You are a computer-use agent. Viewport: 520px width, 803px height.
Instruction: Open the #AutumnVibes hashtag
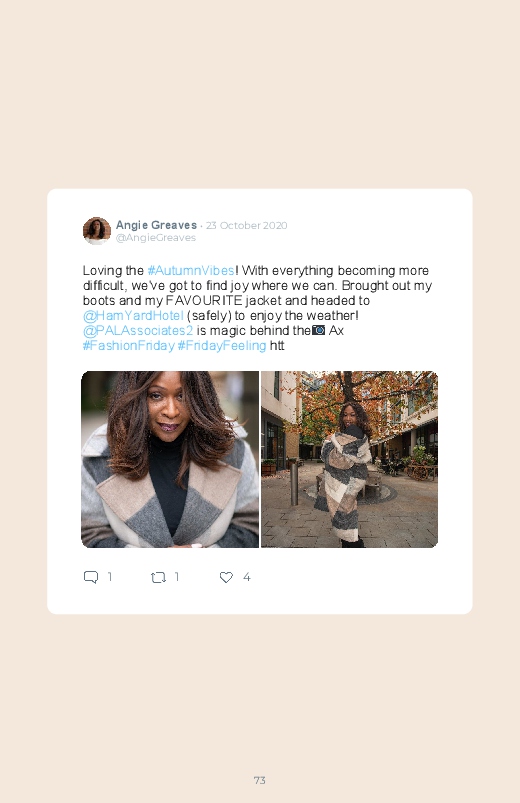tap(191, 270)
